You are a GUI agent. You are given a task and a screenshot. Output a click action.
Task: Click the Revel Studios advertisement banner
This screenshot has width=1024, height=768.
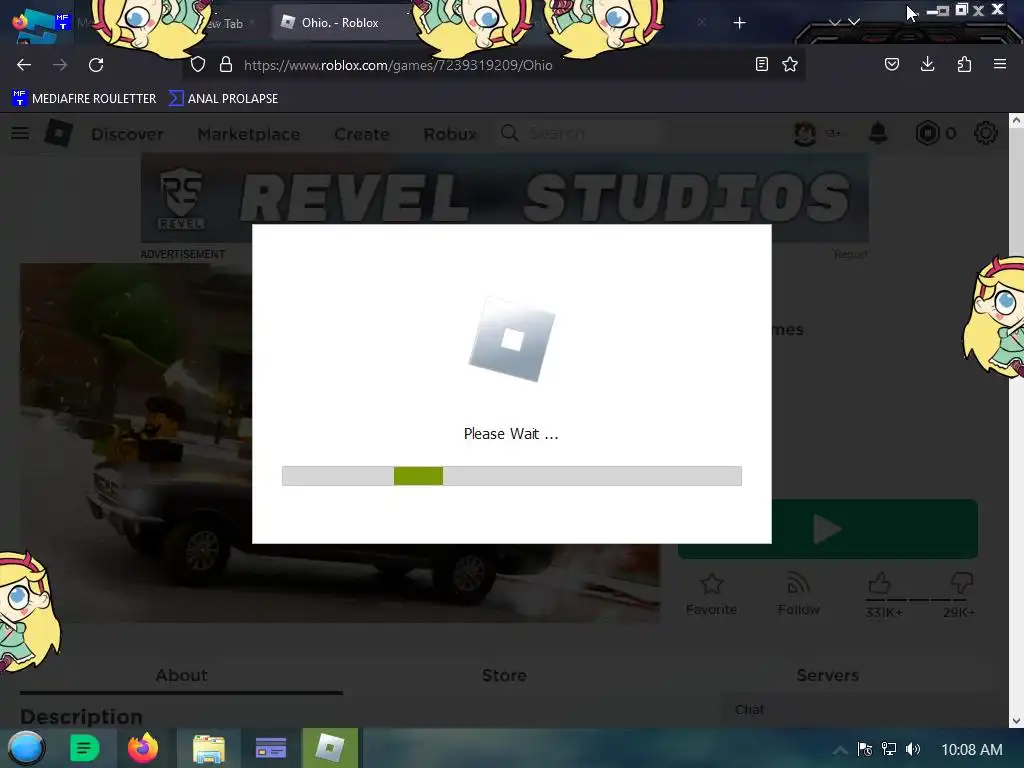click(x=505, y=198)
